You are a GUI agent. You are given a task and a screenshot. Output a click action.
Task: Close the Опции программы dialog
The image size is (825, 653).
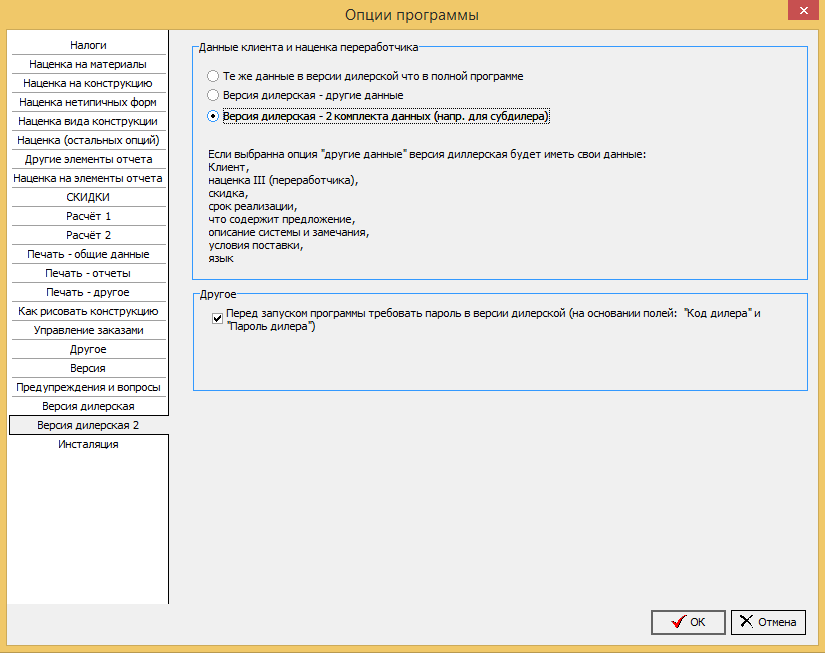tap(803, 10)
